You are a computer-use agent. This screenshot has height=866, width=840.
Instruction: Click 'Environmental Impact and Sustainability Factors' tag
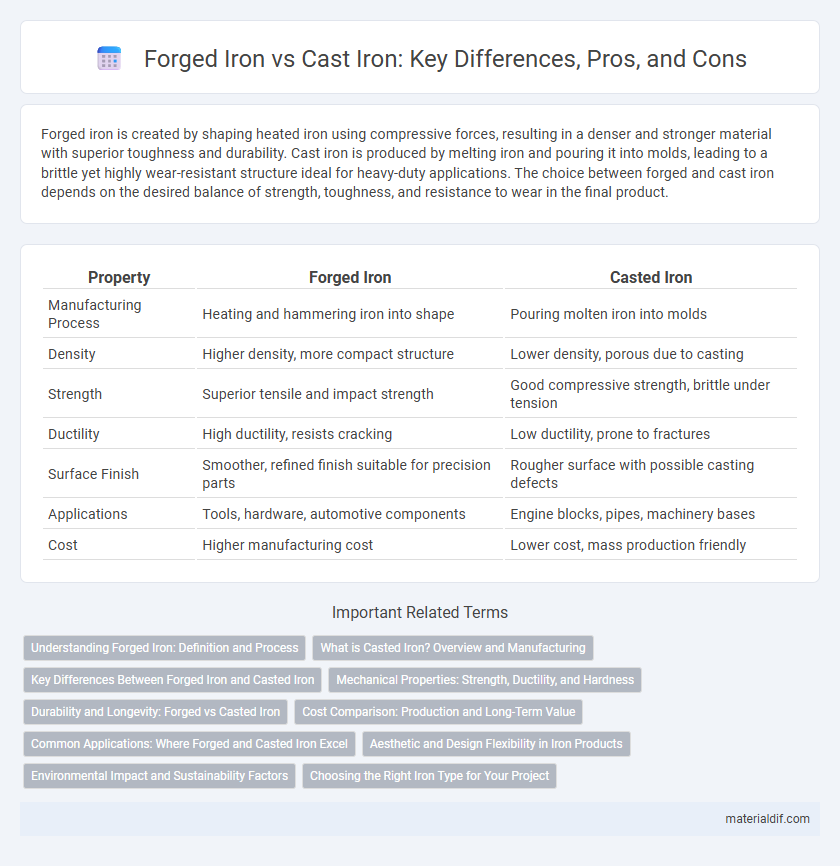pyautogui.click(x=160, y=776)
